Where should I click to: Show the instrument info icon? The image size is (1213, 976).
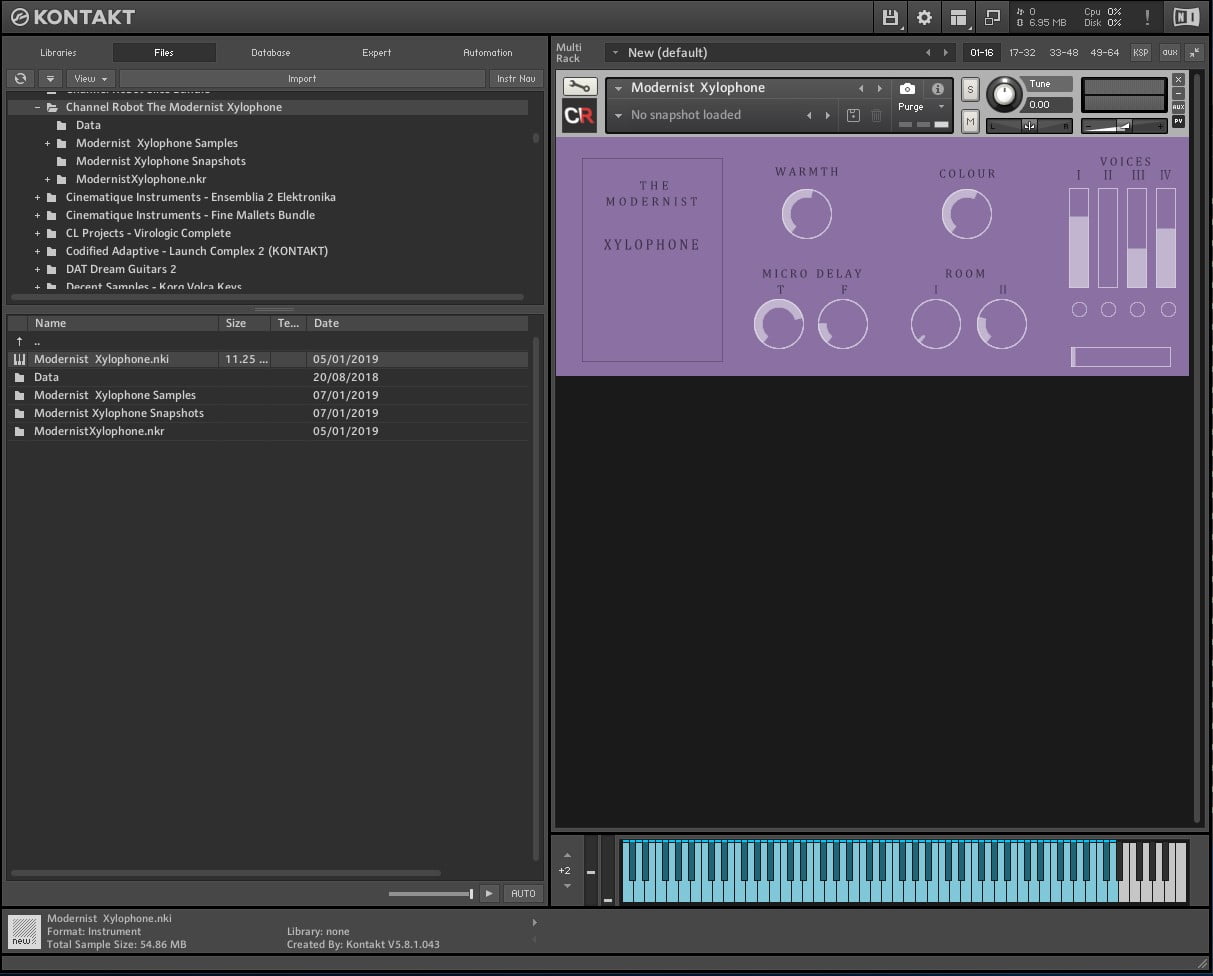point(938,89)
